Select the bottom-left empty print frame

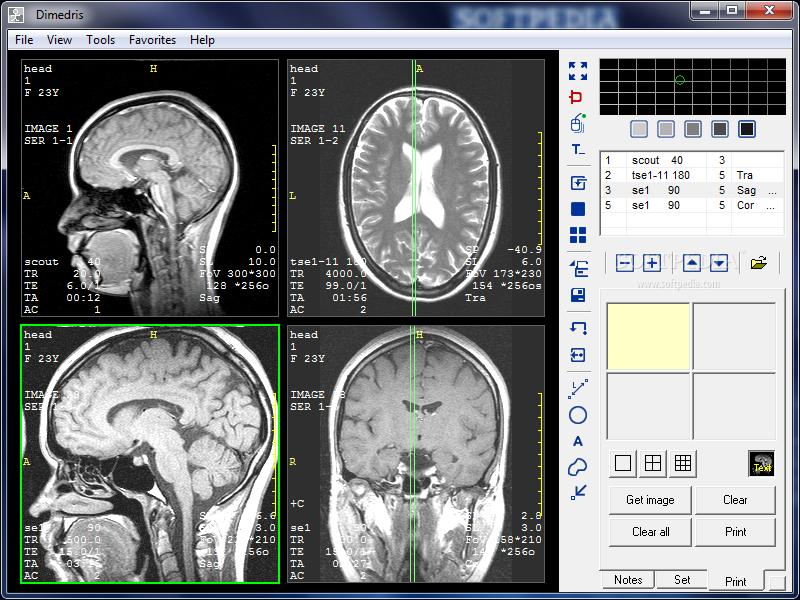[648, 406]
